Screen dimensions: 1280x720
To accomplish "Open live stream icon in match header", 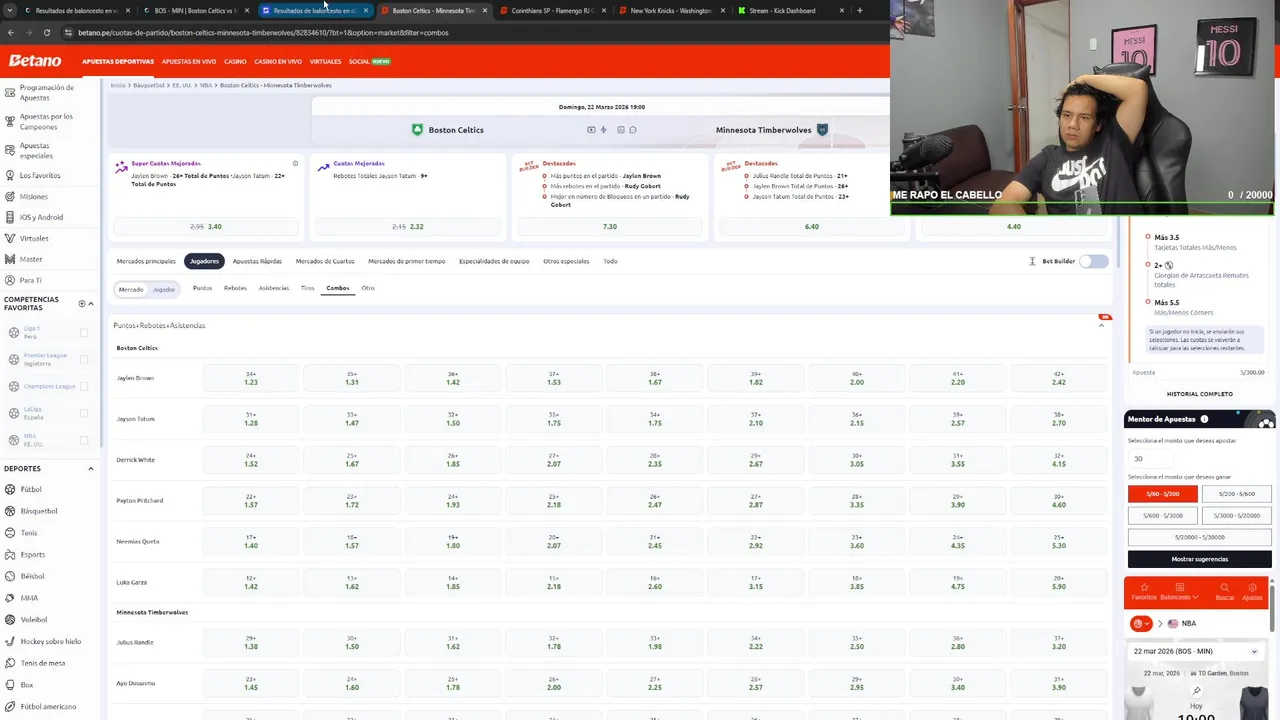I will [x=591, y=130].
